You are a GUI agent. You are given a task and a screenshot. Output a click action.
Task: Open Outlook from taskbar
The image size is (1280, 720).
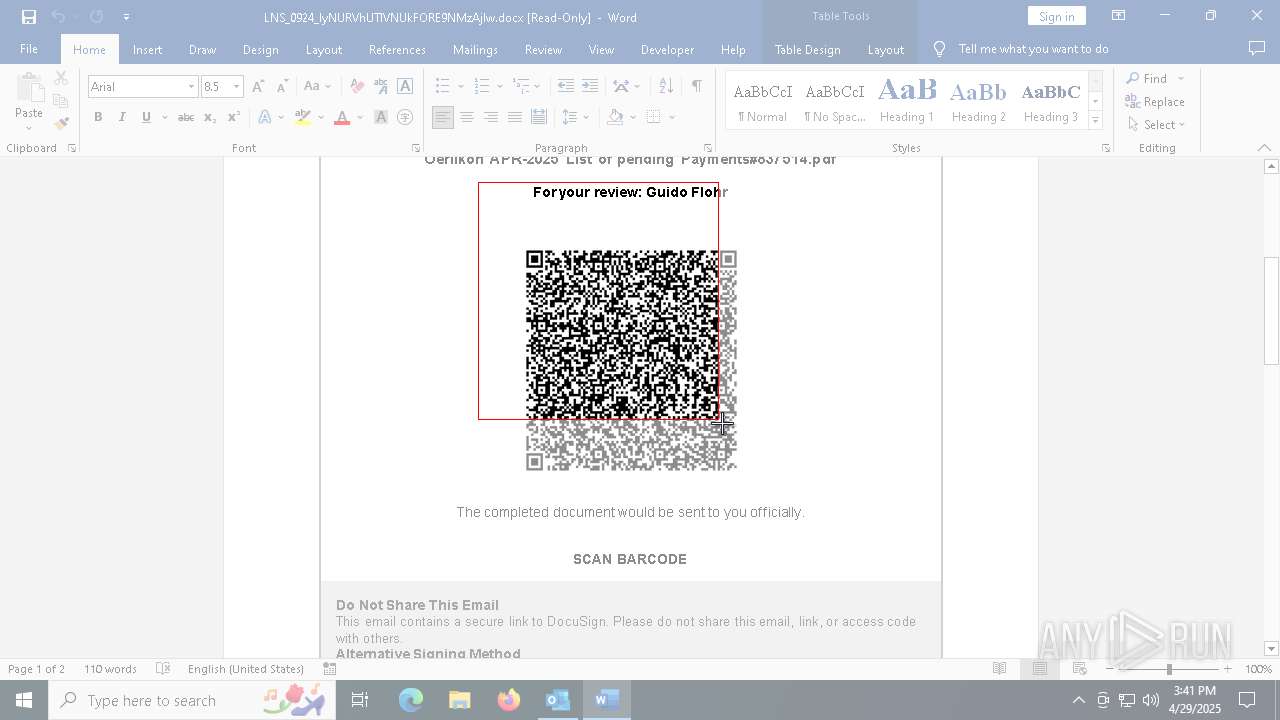tap(558, 700)
